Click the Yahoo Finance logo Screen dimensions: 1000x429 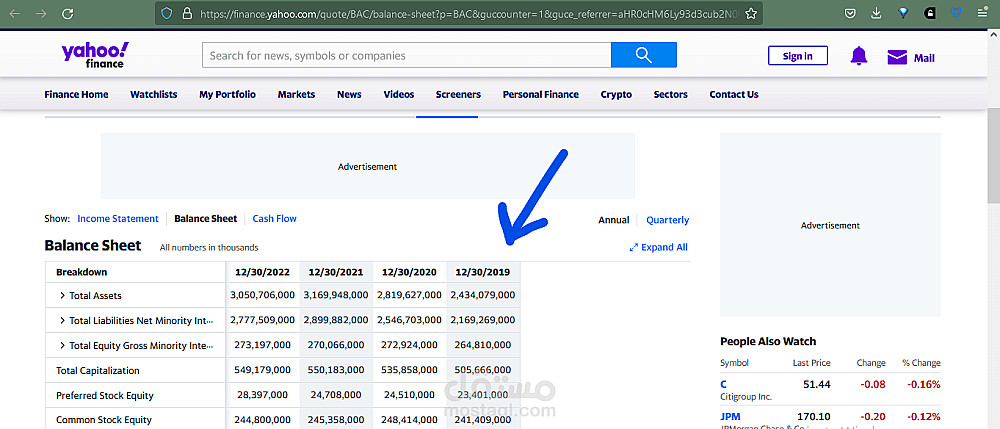[95, 55]
